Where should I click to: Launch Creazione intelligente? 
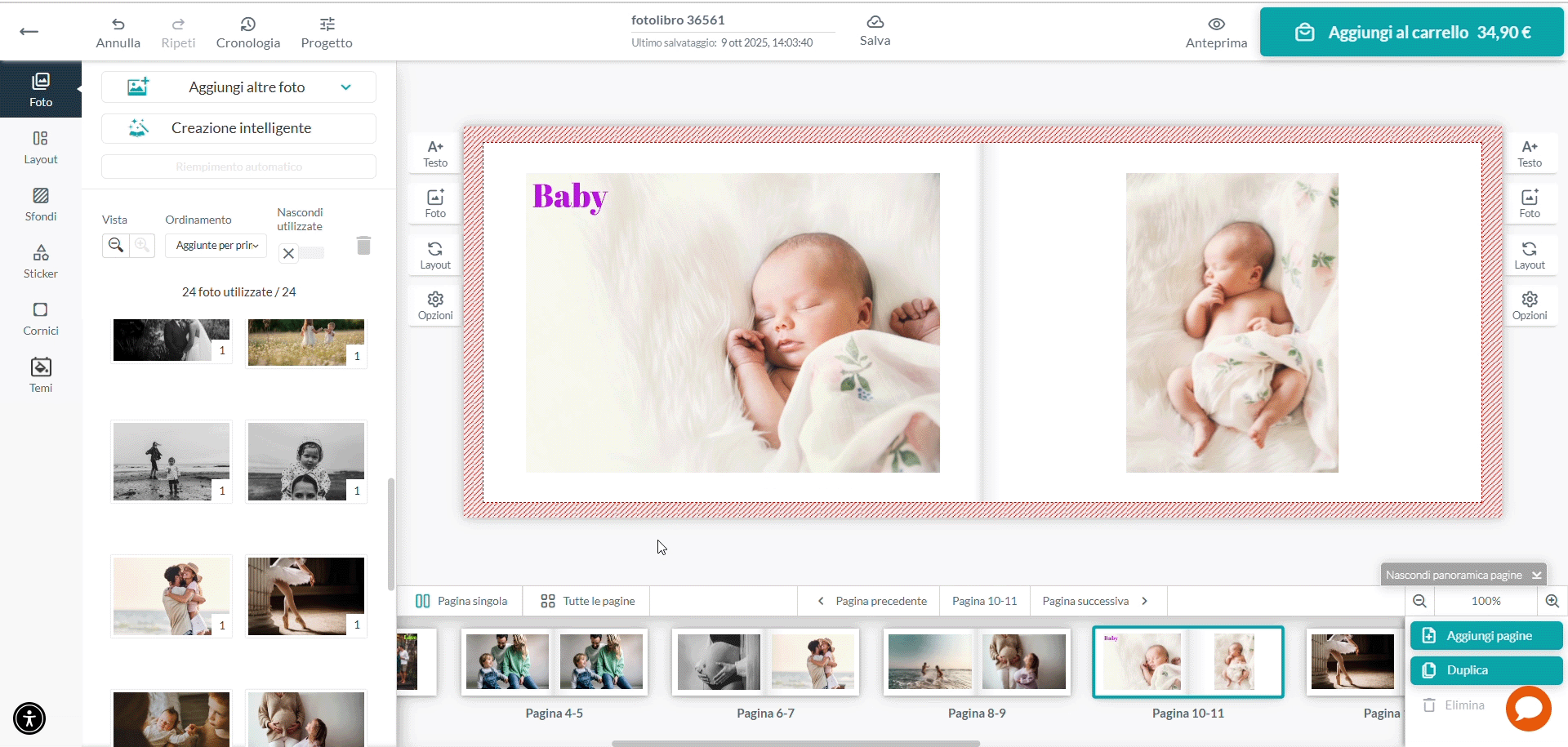pyautogui.click(x=238, y=128)
